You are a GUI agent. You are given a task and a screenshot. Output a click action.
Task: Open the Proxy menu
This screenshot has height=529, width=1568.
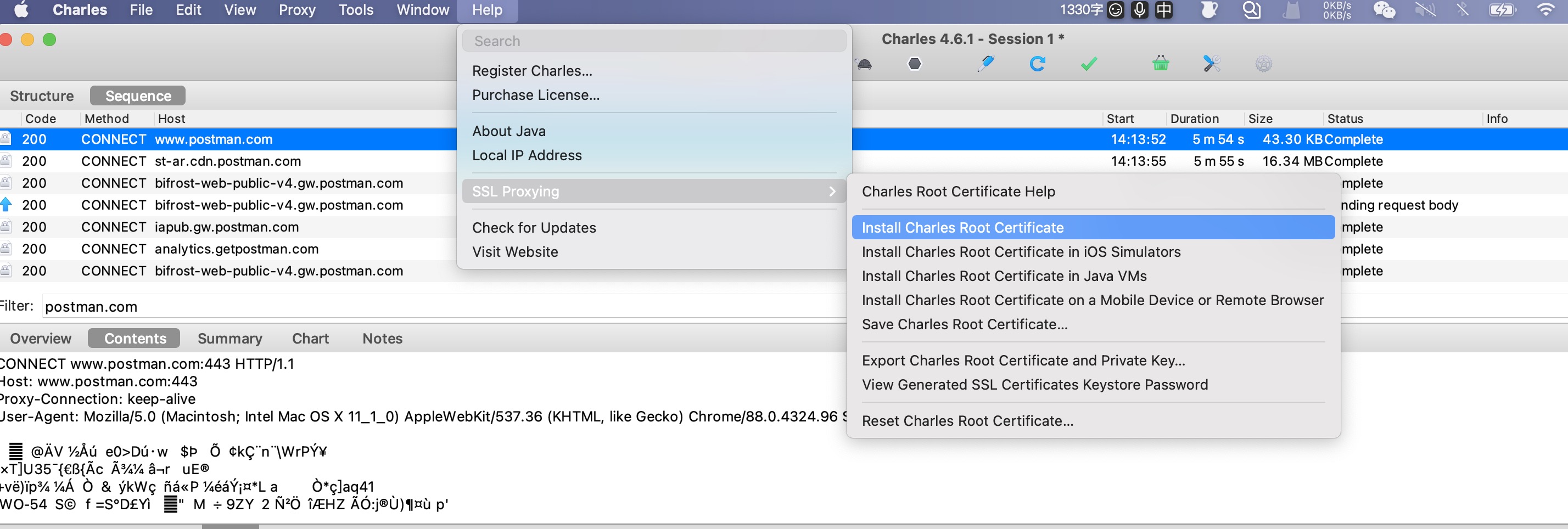point(297,10)
